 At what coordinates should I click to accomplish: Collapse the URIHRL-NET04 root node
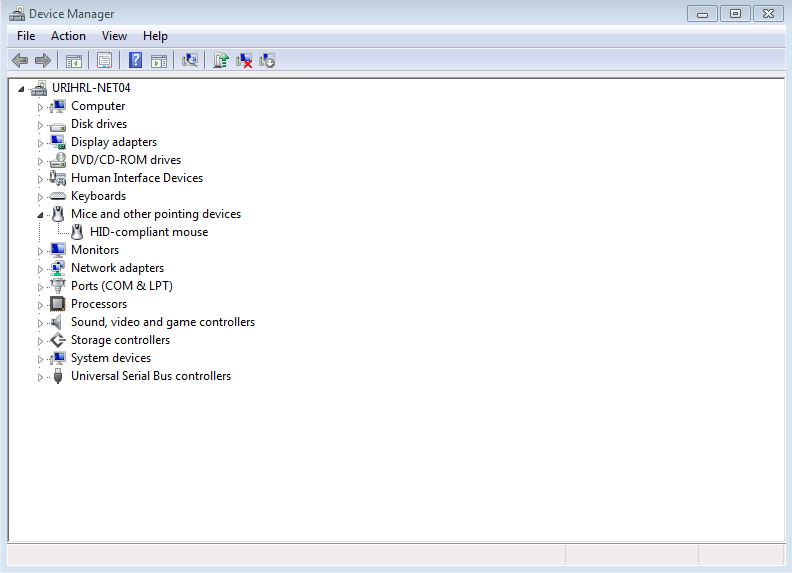pos(21,89)
